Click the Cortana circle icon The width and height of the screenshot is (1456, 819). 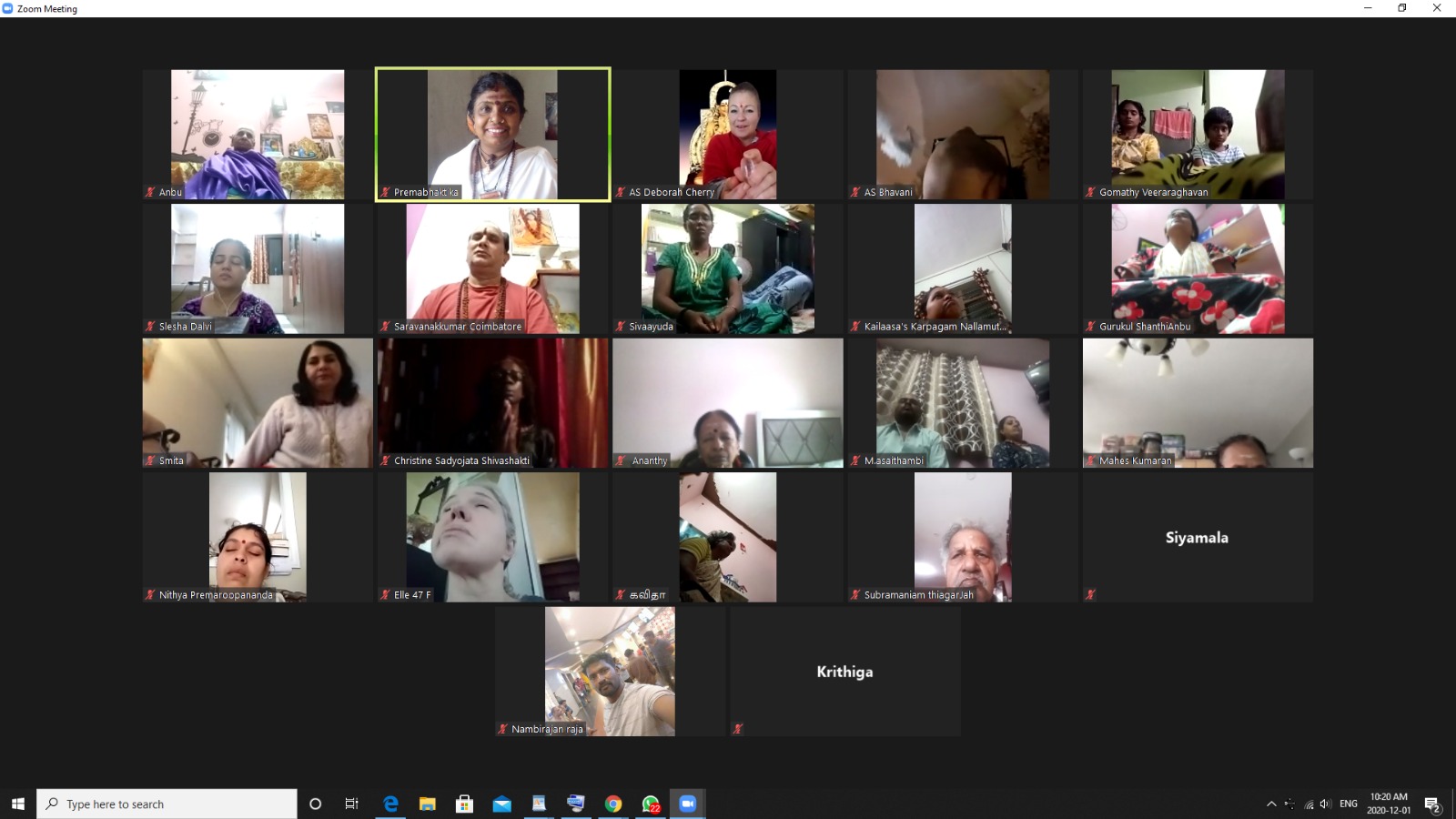(315, 804)
